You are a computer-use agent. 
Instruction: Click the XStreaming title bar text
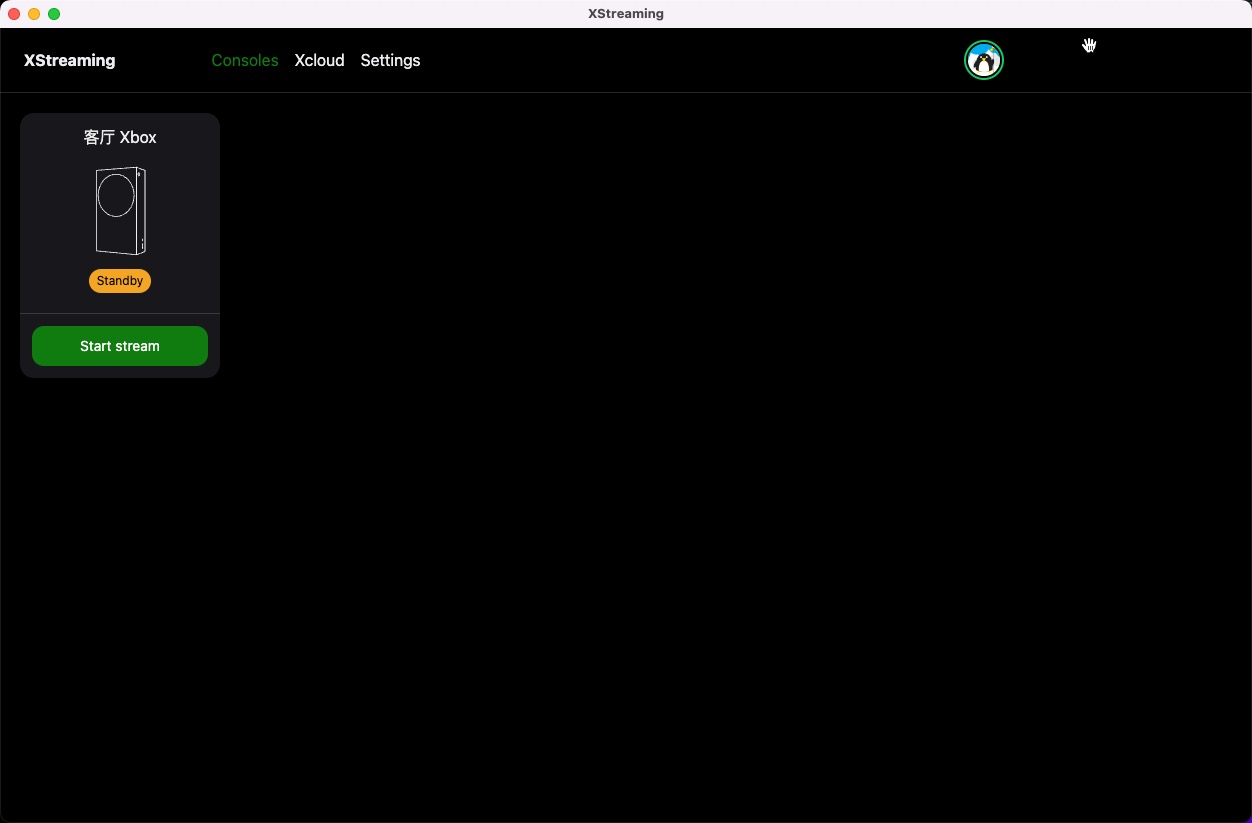point(626,13)
